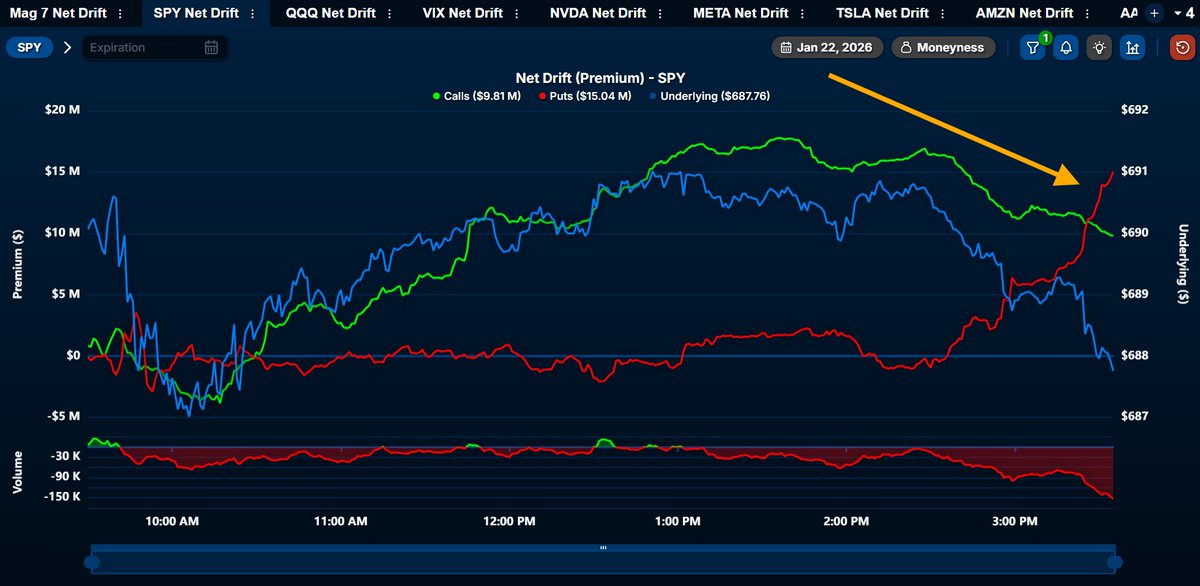Click the Expiration input field
This screenshot has height=586, width=1200.
coord(154,47)
